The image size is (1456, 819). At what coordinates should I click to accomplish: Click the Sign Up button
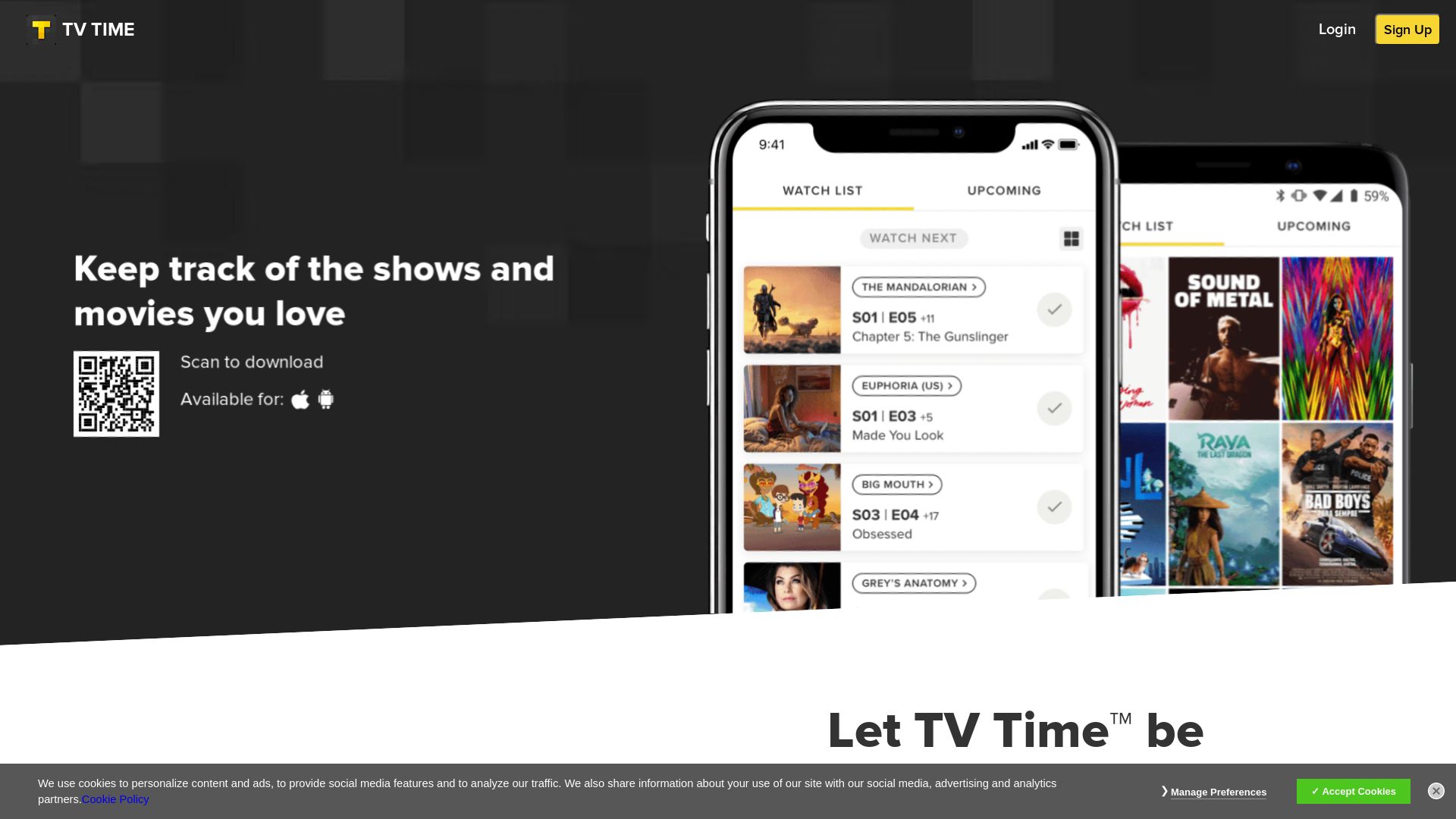coord(1407,29)
